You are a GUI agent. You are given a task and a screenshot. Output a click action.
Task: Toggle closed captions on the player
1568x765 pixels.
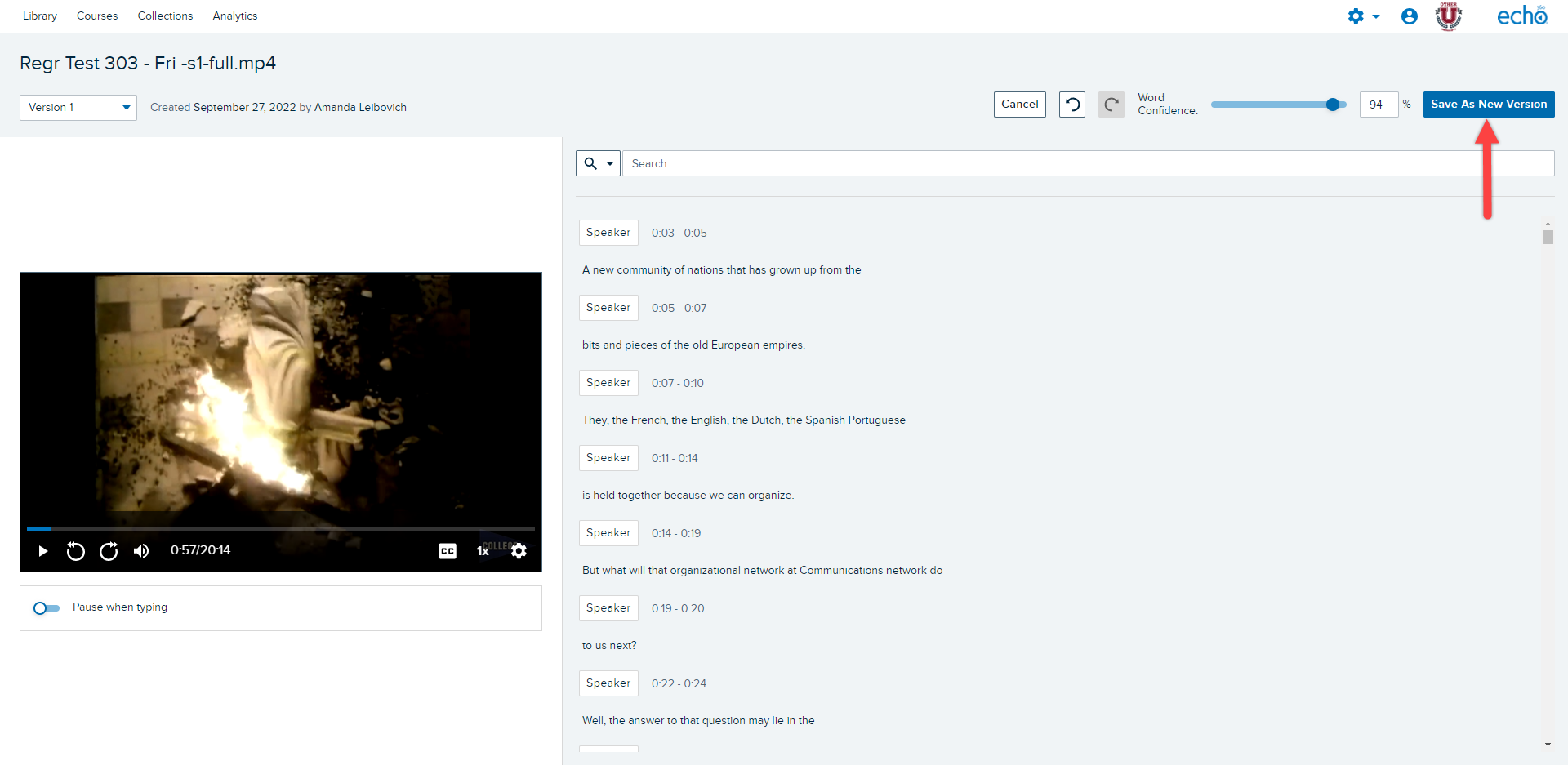[448, 551]
